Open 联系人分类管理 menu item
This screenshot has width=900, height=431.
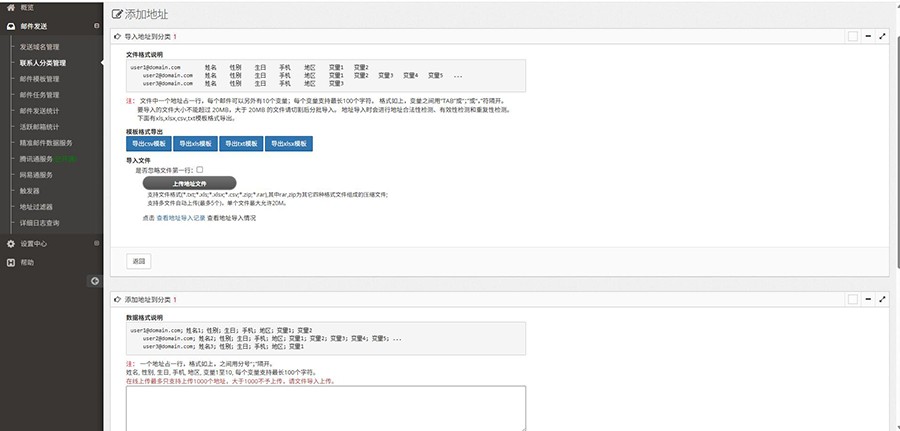[42, 63]
